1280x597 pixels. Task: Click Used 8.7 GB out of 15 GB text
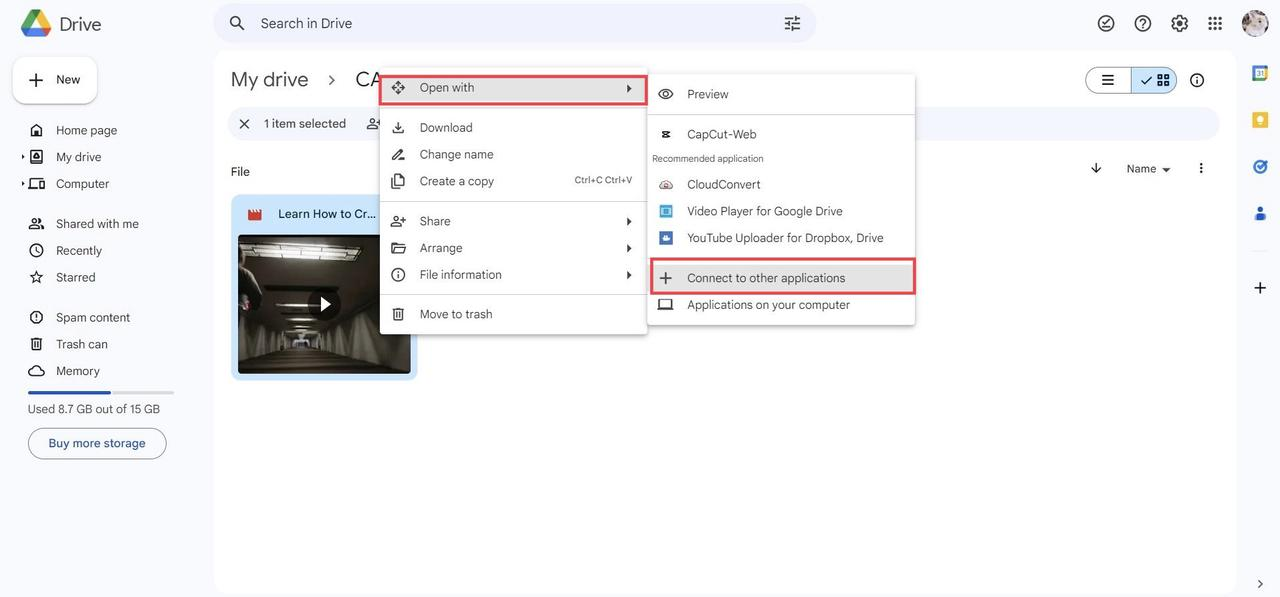point(94,409)
